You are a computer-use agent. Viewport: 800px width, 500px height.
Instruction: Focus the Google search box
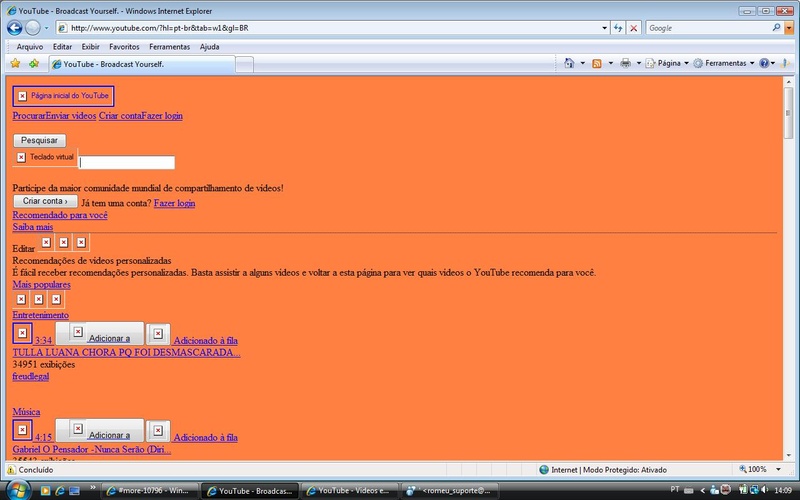[x=708, y=28]
